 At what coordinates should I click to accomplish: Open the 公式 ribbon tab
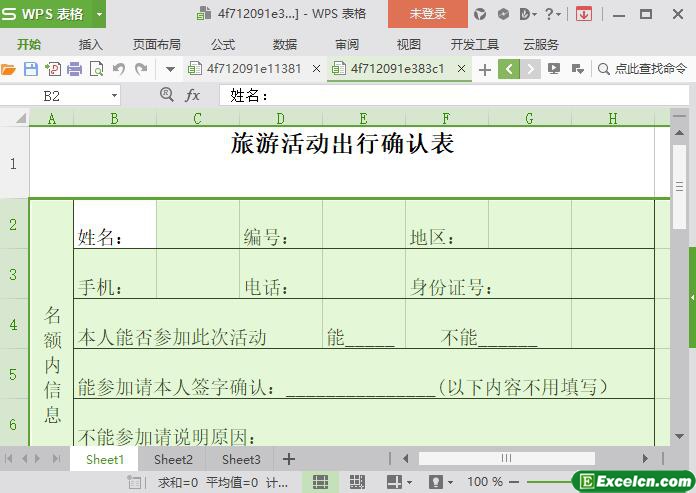coord(223,44)
